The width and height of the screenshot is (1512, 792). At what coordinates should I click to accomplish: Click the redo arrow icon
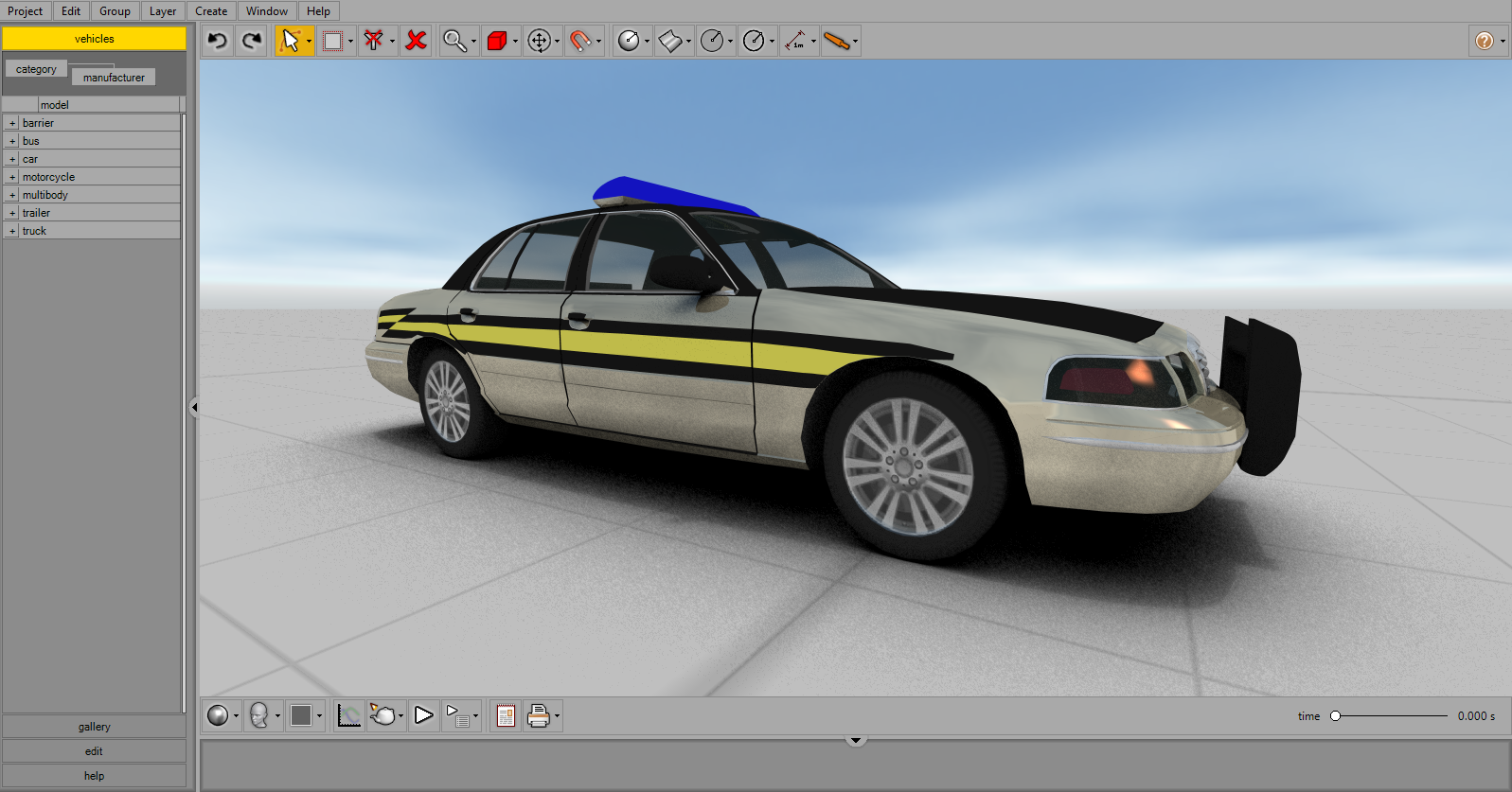[x=252, y=41]
